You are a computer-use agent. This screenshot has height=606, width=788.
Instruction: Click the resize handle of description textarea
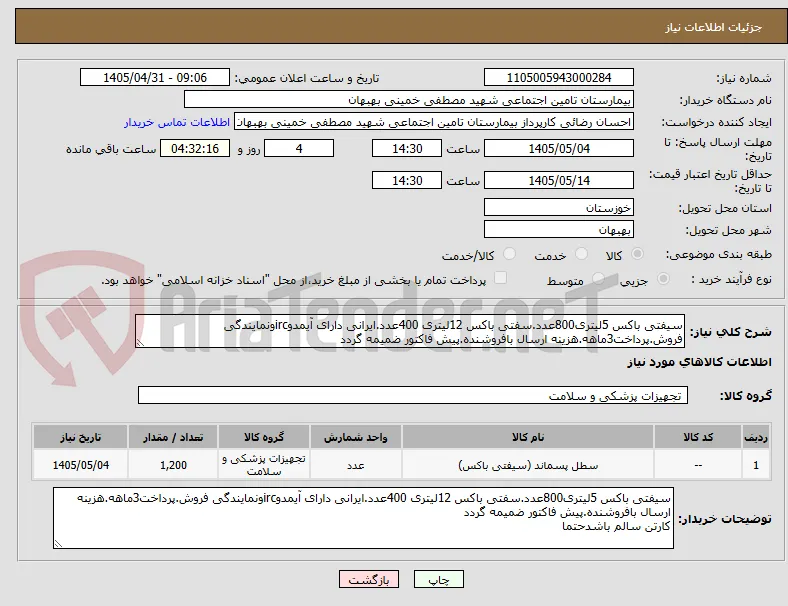tap(140, 343)
